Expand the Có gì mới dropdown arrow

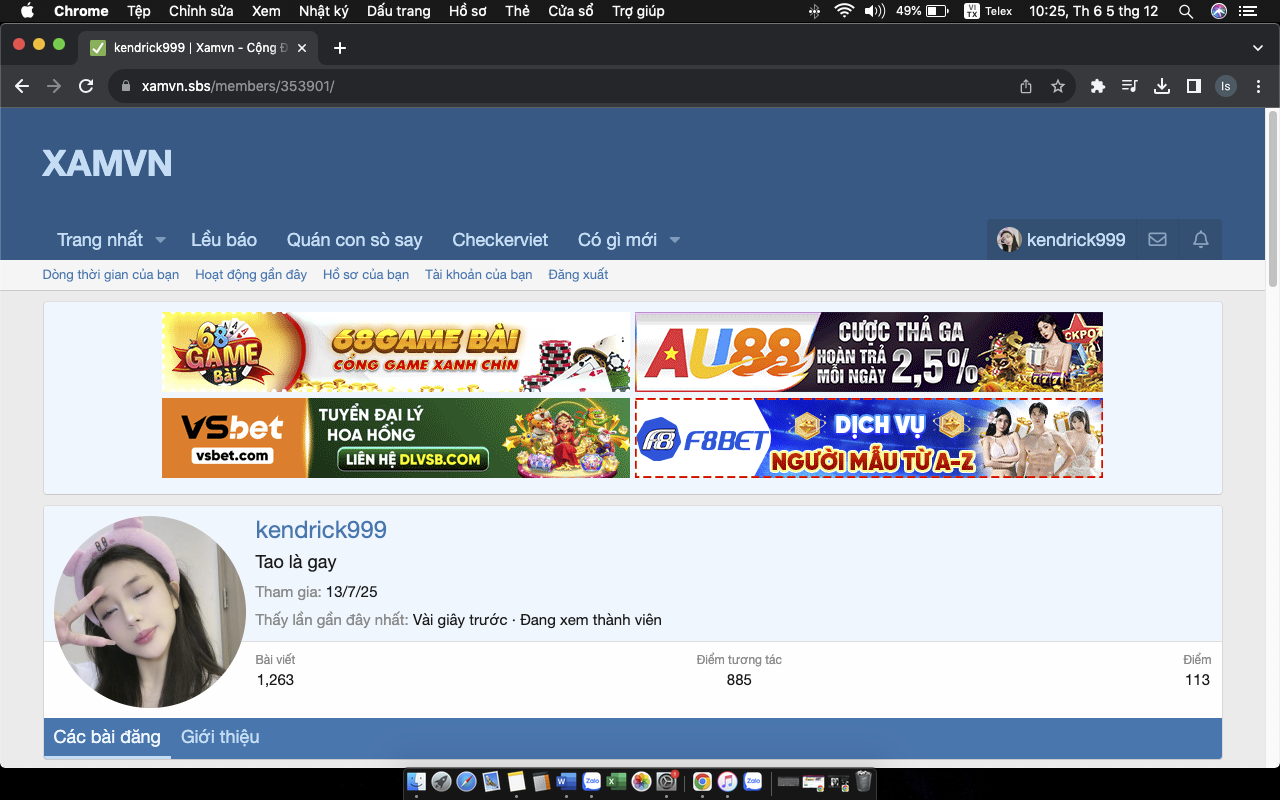[675, 240]
